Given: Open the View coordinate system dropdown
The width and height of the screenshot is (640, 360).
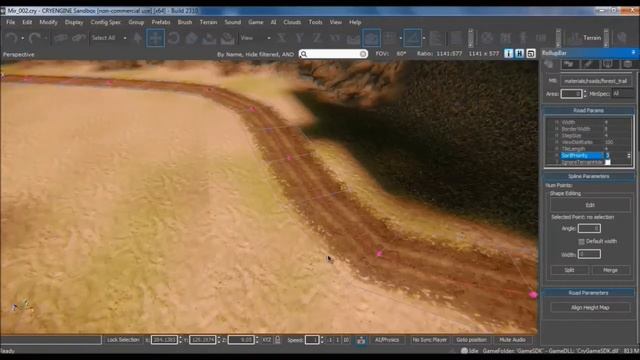Looking at the screenshot, I should (x=269, y=38).
